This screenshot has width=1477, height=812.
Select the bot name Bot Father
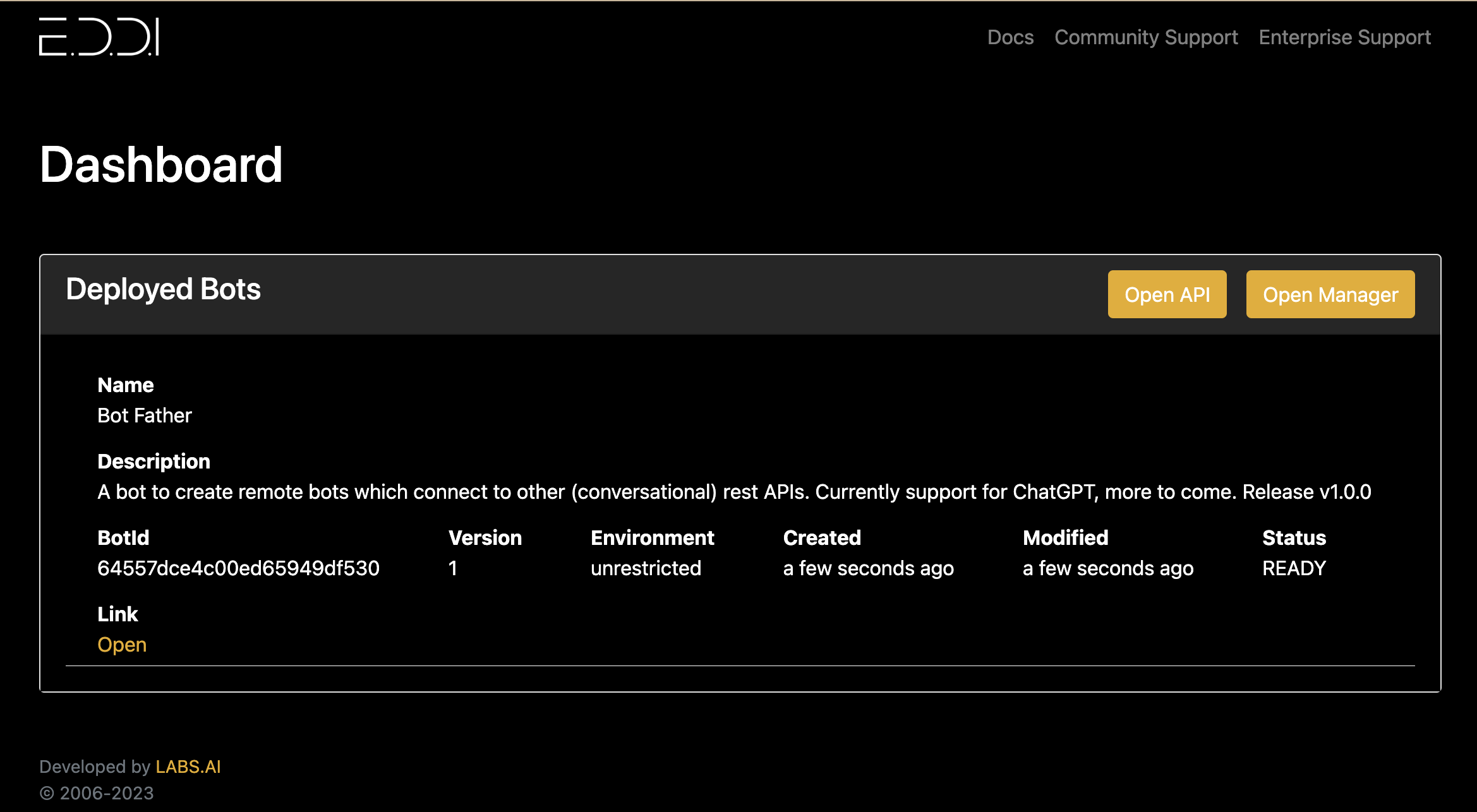(x=145, y=415)
